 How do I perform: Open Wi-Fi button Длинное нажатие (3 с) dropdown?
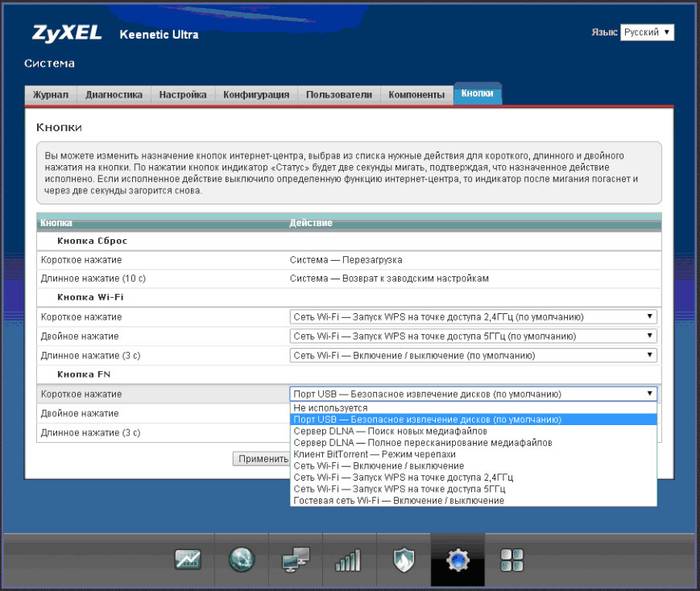point(473,355)
